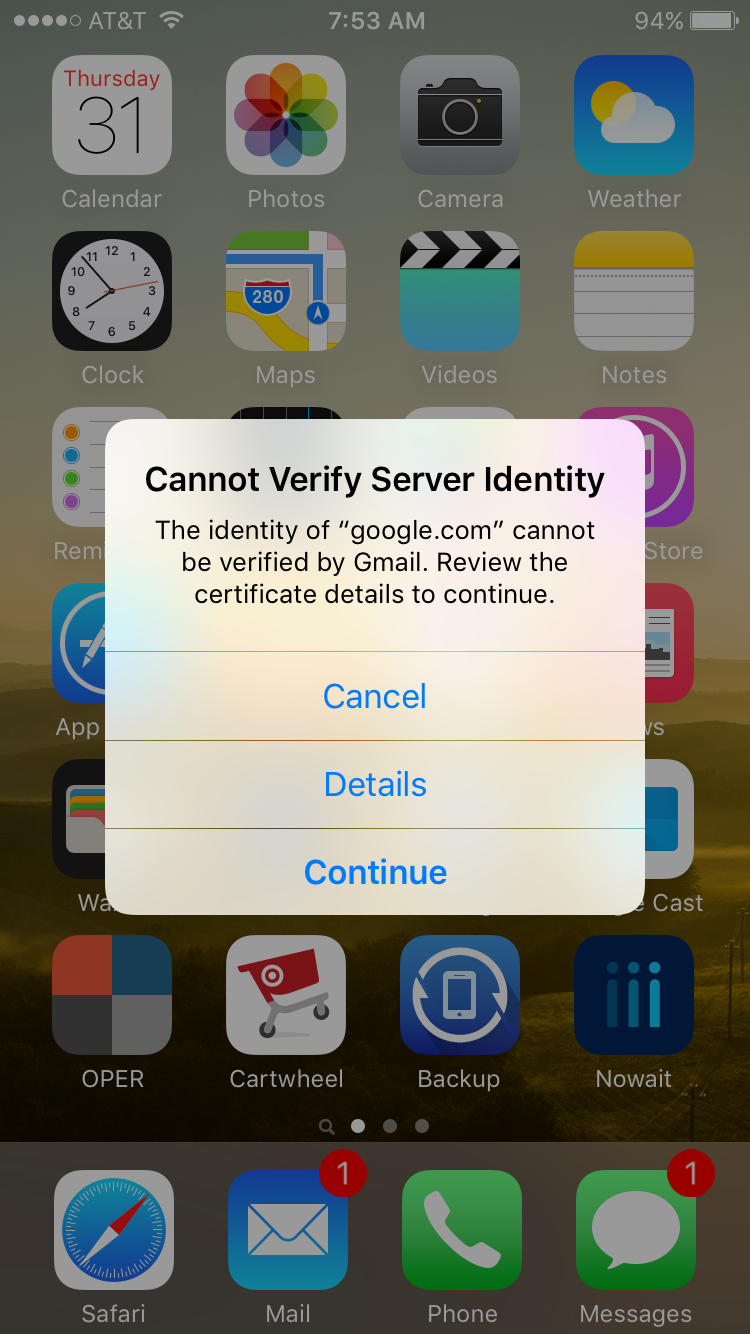Launch the Clock app
Screen dimensions: 750x1334
[112, 291]
